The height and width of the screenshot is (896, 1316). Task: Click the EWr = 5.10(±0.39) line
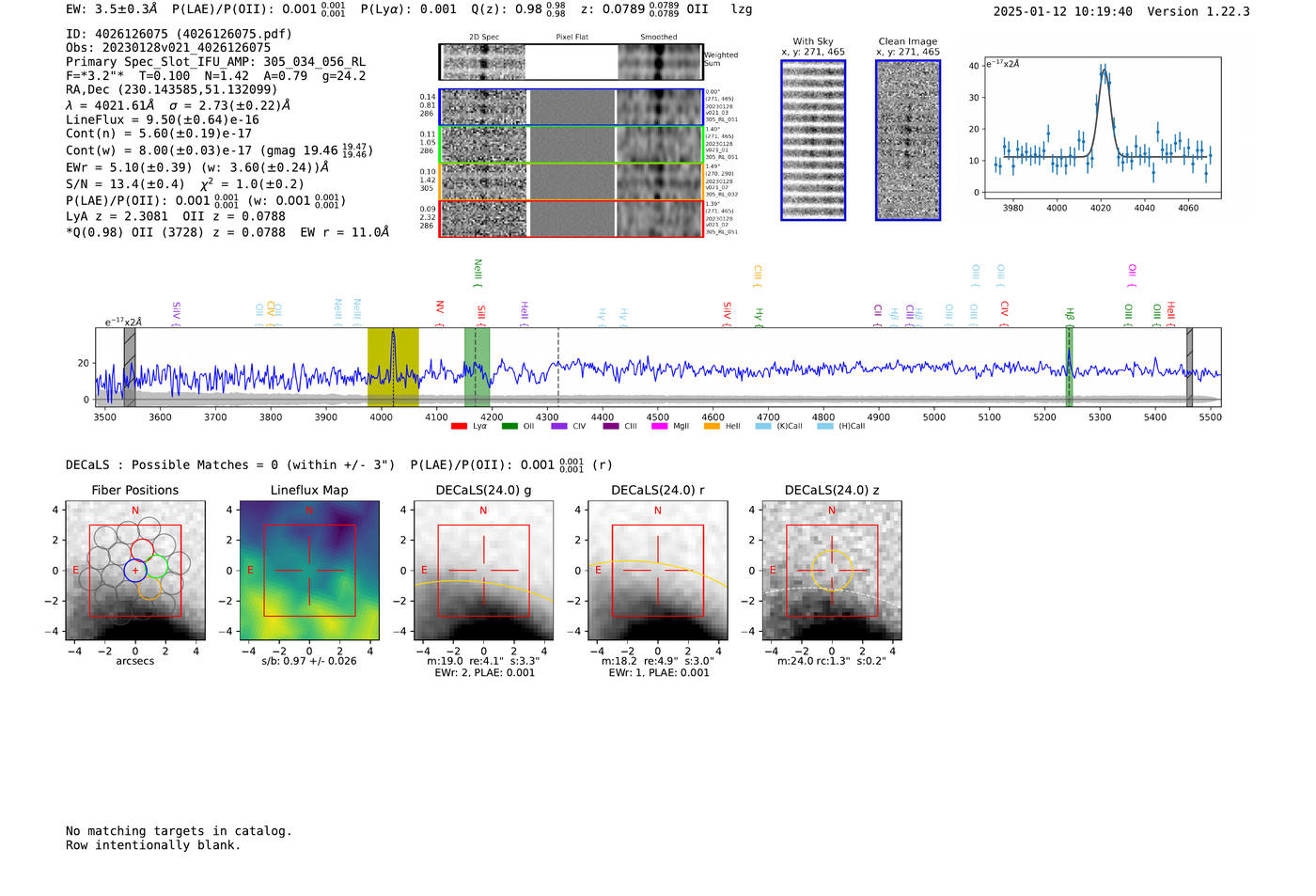pos(197,167)
